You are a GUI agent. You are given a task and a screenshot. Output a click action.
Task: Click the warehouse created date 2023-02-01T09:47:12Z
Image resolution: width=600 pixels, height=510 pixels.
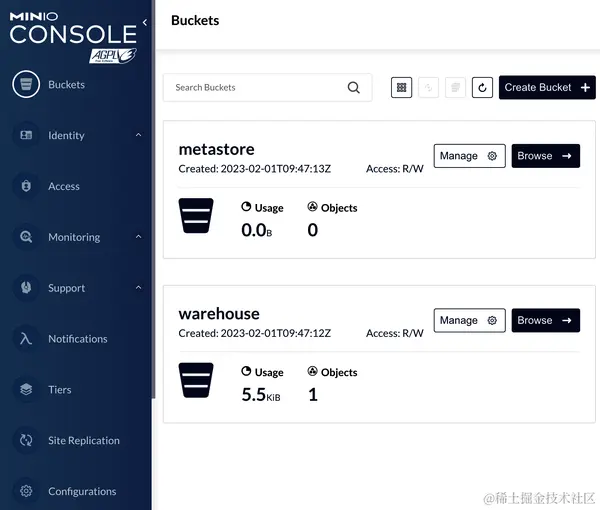tap(276, 333)
